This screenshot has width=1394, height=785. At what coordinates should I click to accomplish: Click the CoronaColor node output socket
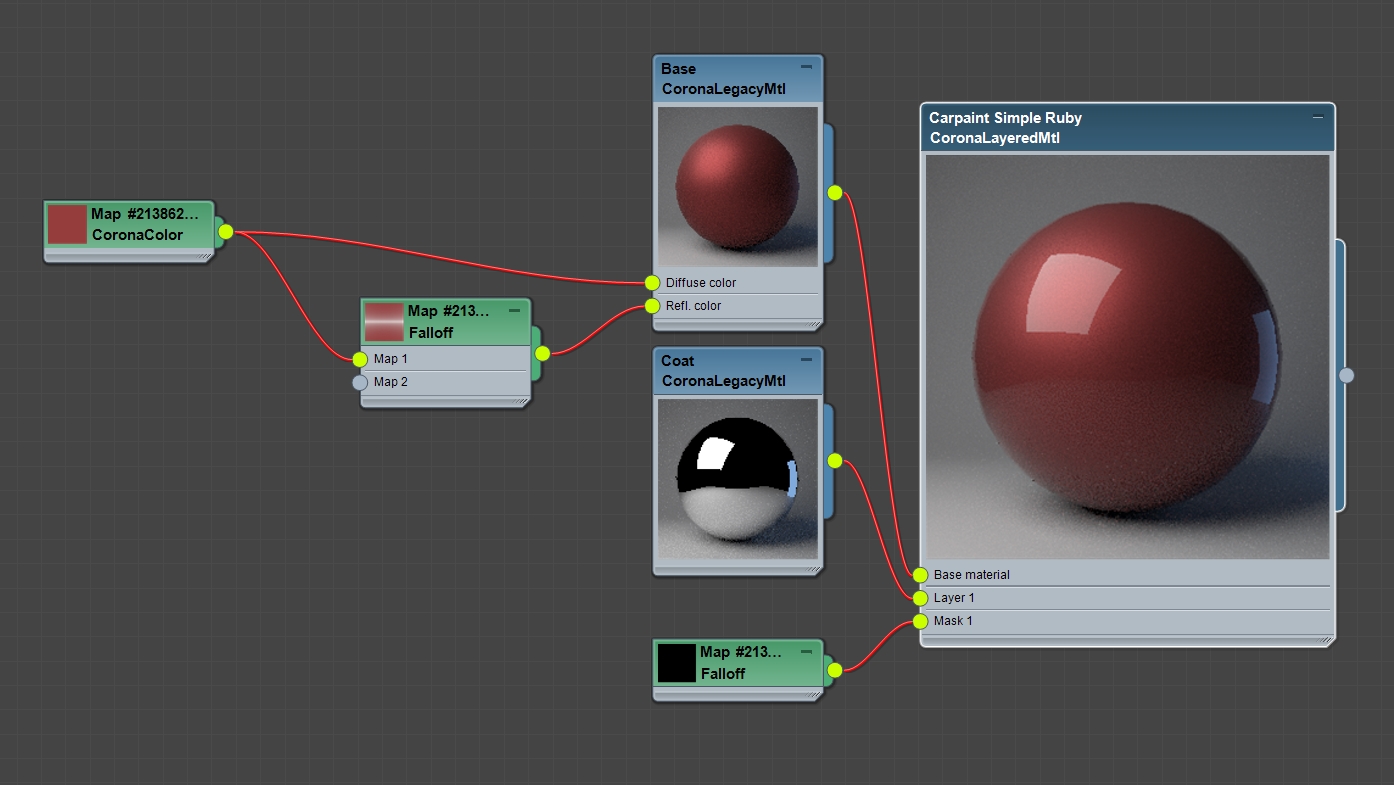[x=226, y=232]
